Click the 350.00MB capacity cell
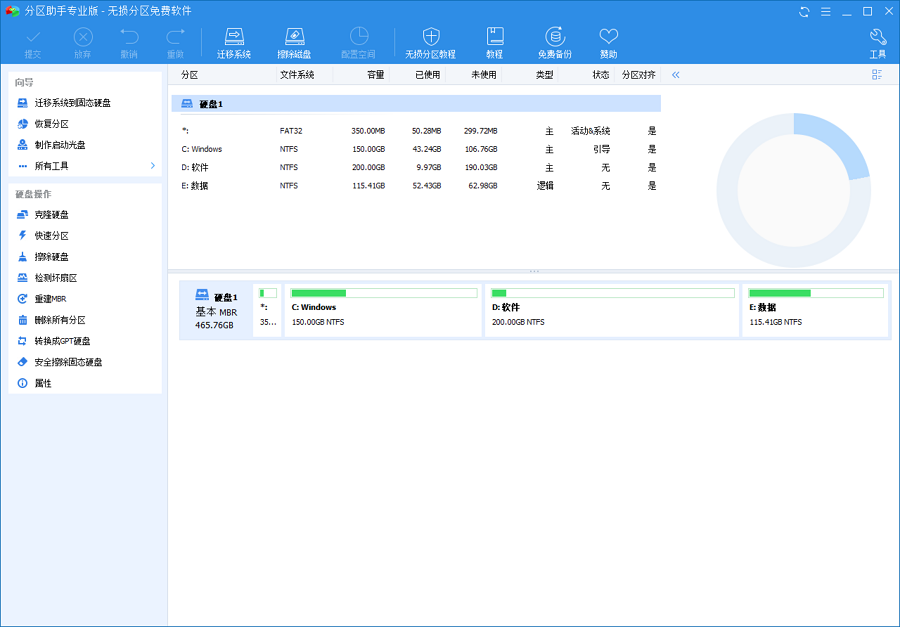Image resolution: width=900 pixels, height=627 pixels. click(x=368, y=131)
